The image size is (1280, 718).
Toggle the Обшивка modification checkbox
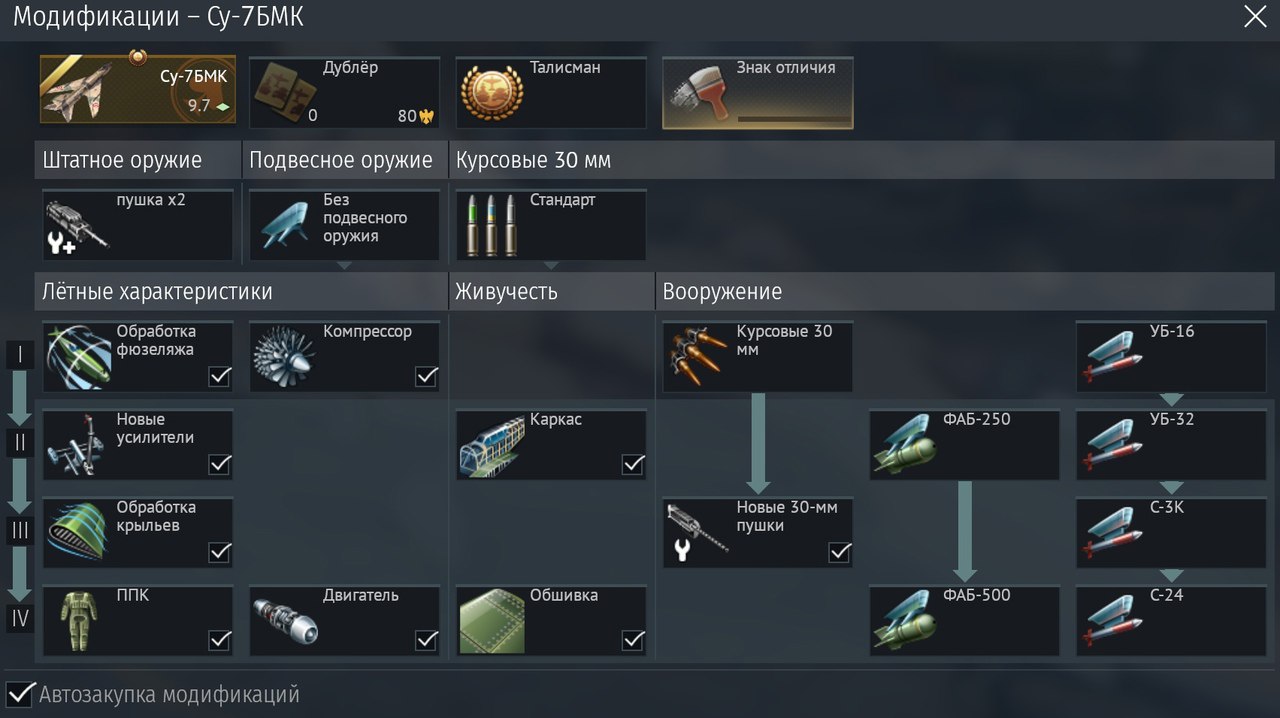coord(633,640)
